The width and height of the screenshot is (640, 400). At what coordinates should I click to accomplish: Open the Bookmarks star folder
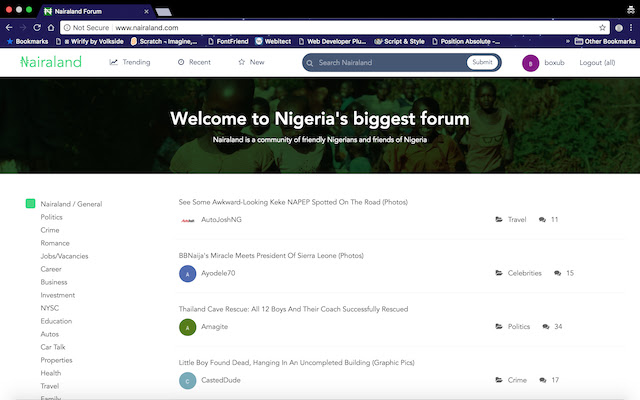pyautogui.click(x=27, y=41)
